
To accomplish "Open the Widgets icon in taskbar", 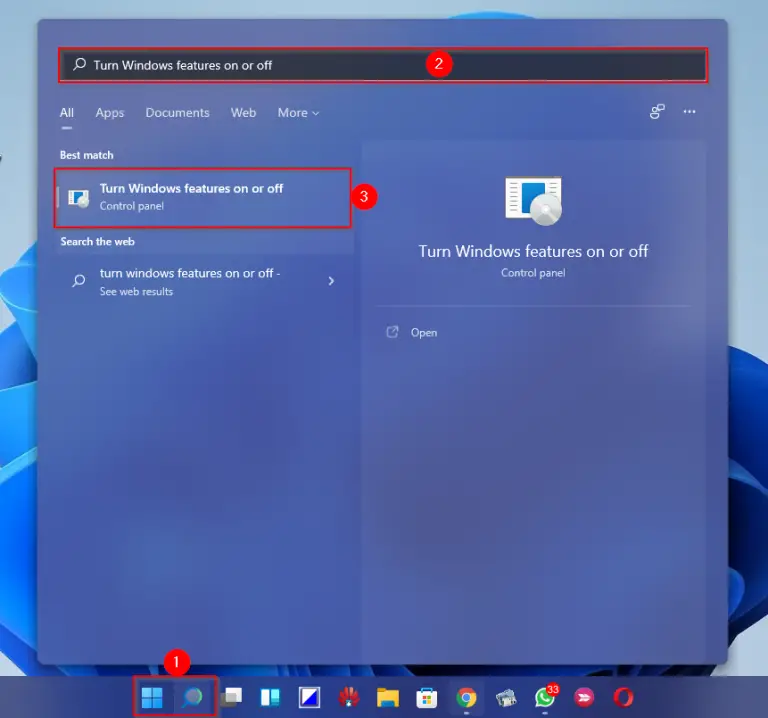I will [270, 697].
